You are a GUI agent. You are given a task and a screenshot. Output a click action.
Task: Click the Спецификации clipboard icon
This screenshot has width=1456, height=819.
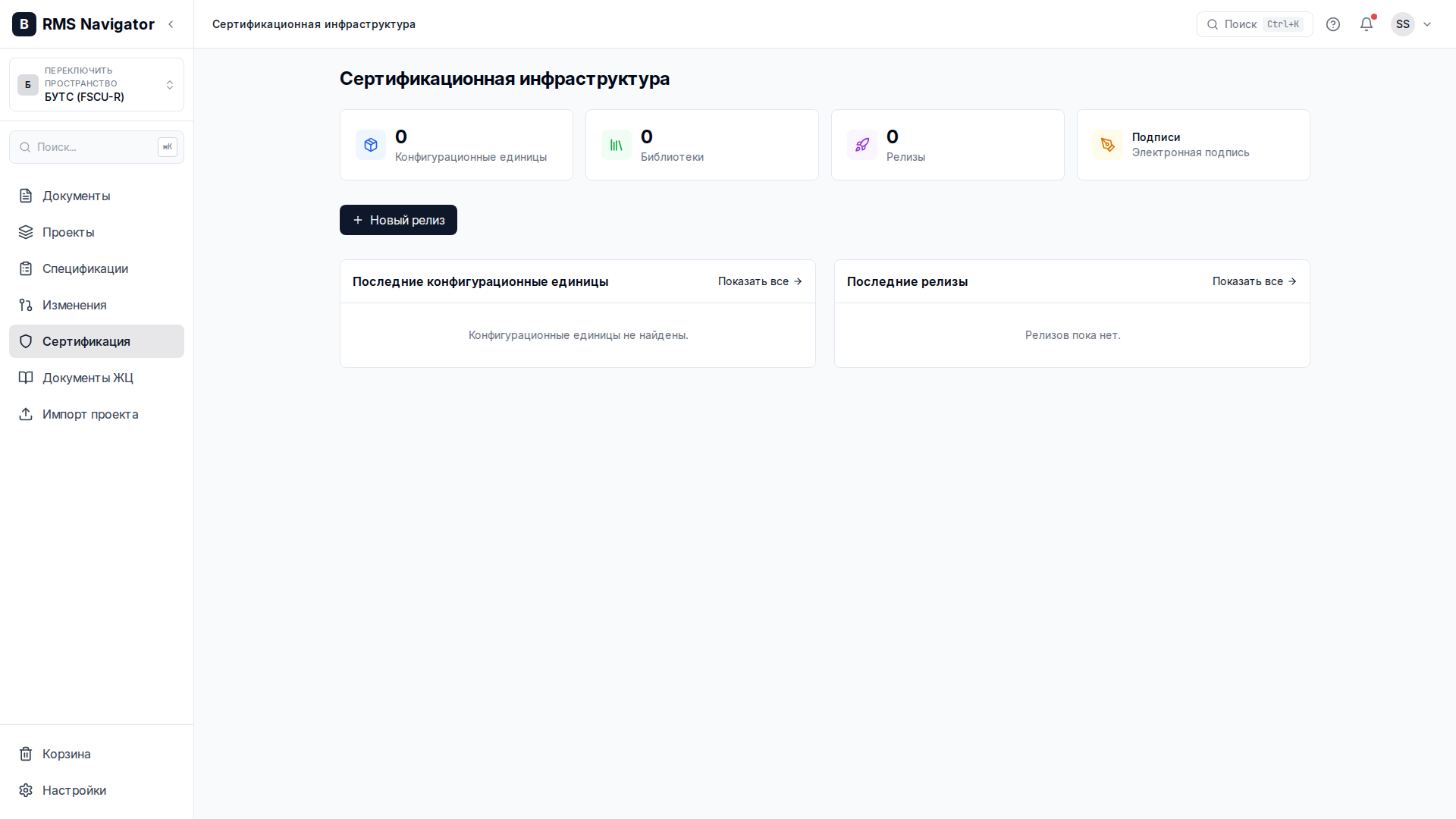click(x=26, y=268)
